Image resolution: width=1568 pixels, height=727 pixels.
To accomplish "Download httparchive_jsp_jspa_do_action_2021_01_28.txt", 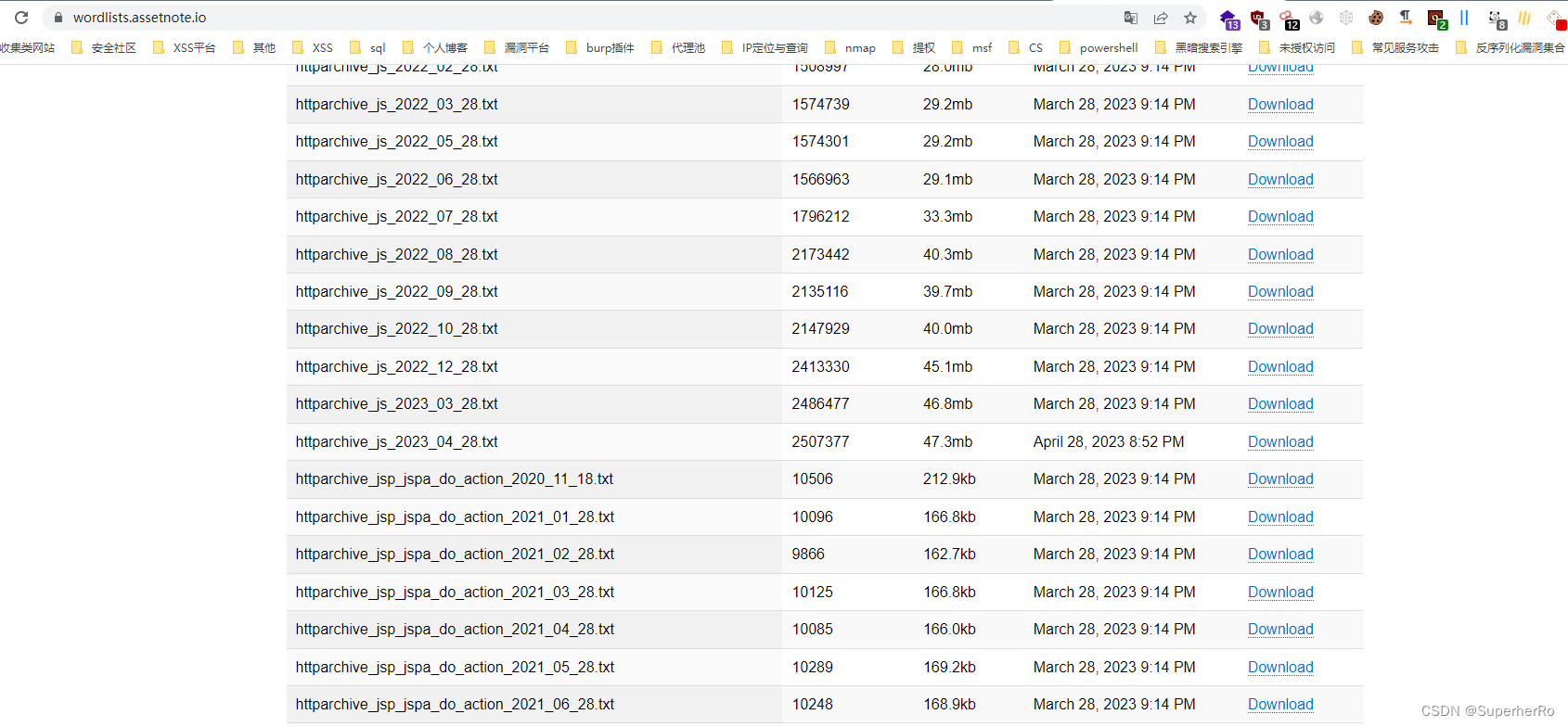I will (x=1280, y=517).
